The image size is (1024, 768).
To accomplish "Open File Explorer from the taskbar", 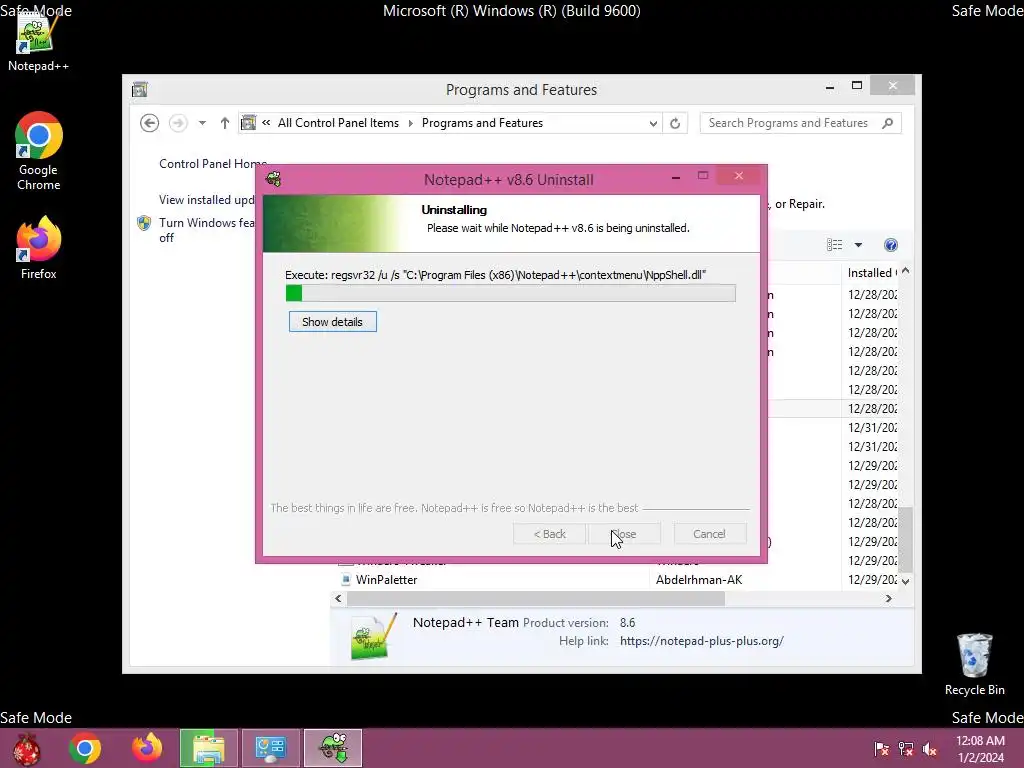I will click(208, 748).
